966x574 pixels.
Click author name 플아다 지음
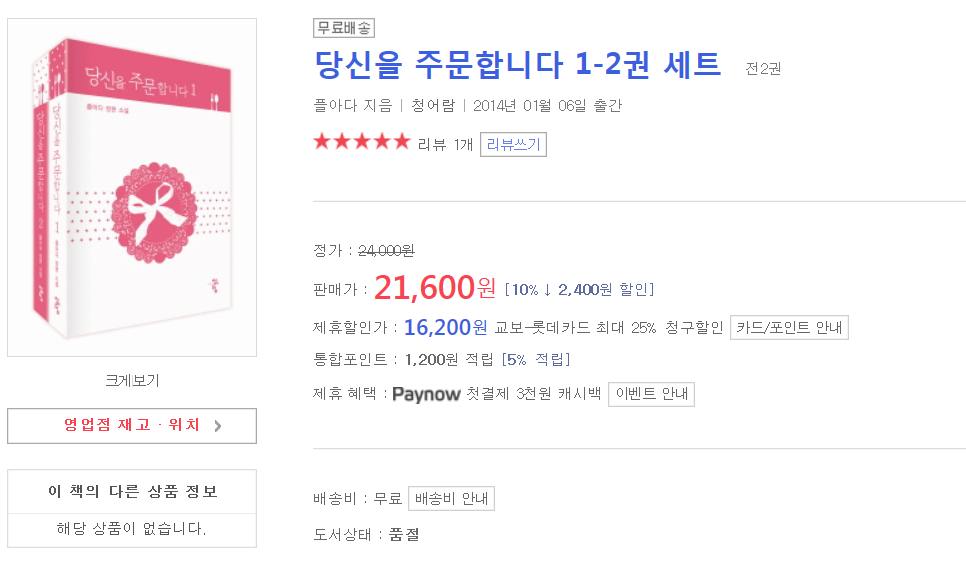pyautogui.click(x=352, y=106)
